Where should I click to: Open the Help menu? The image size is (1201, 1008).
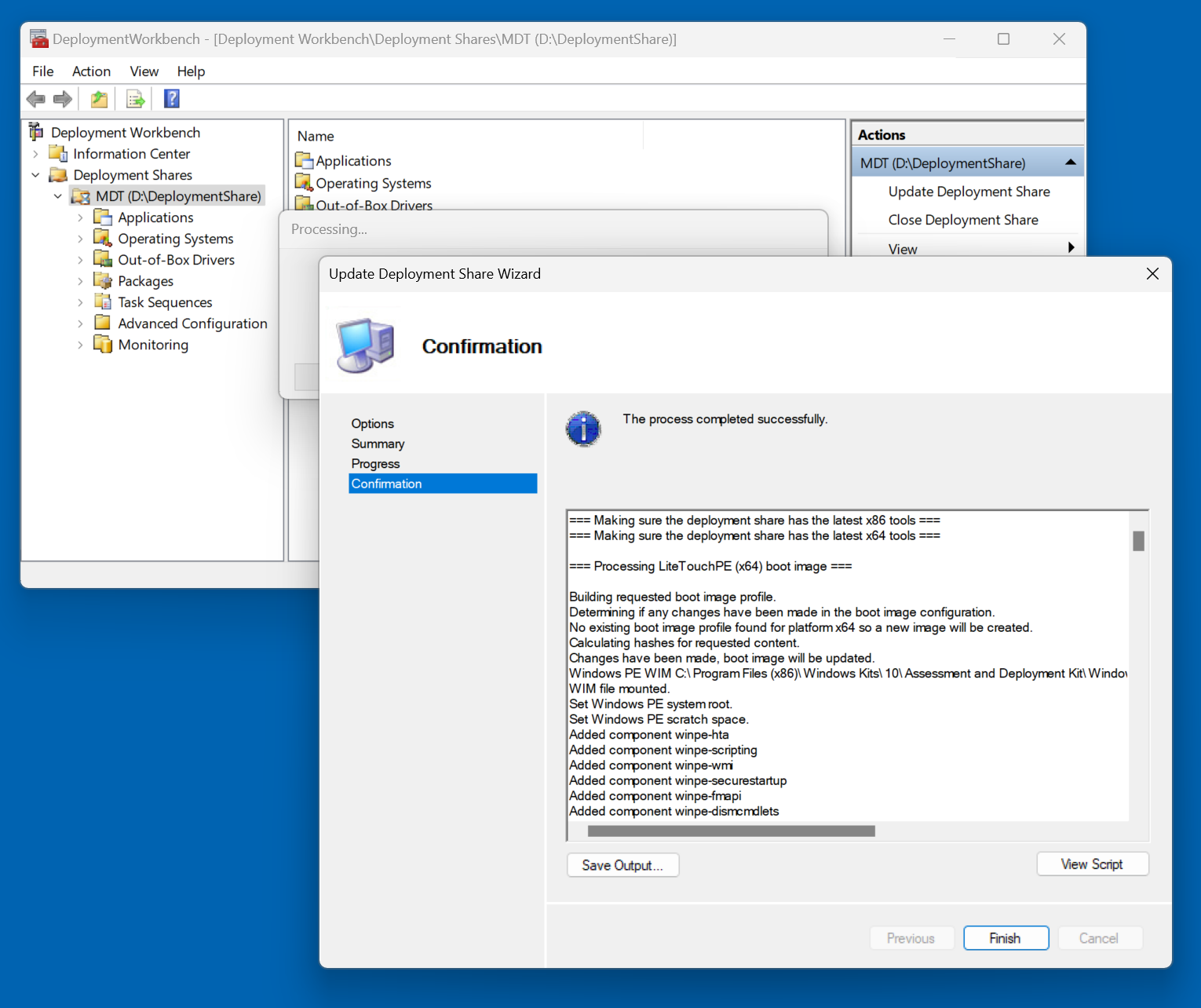click(191, 71)
